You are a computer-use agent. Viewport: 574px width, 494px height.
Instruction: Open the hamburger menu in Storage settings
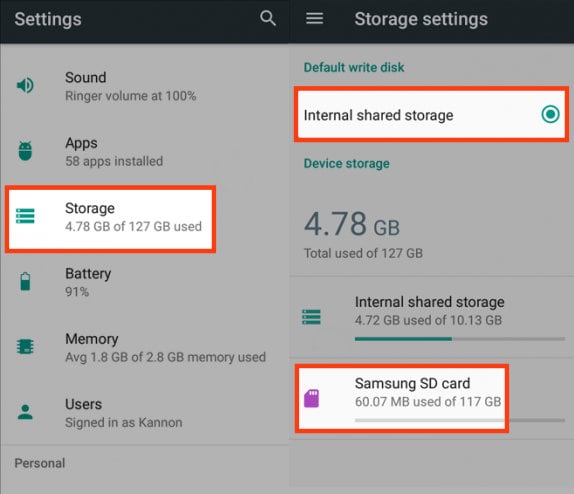pos(314,18)
